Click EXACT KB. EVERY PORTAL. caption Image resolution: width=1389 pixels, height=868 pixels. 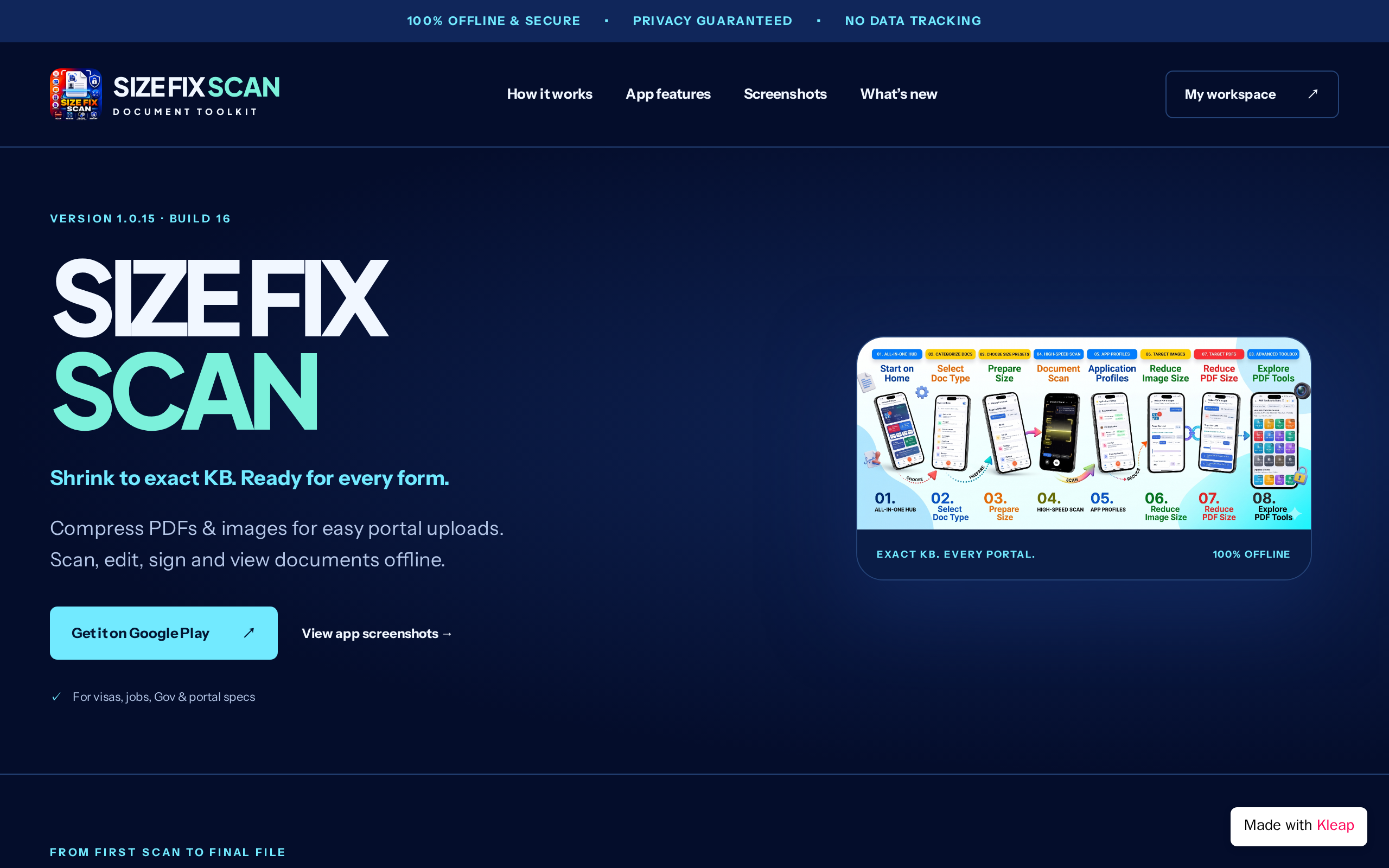(x=955, y=554)
